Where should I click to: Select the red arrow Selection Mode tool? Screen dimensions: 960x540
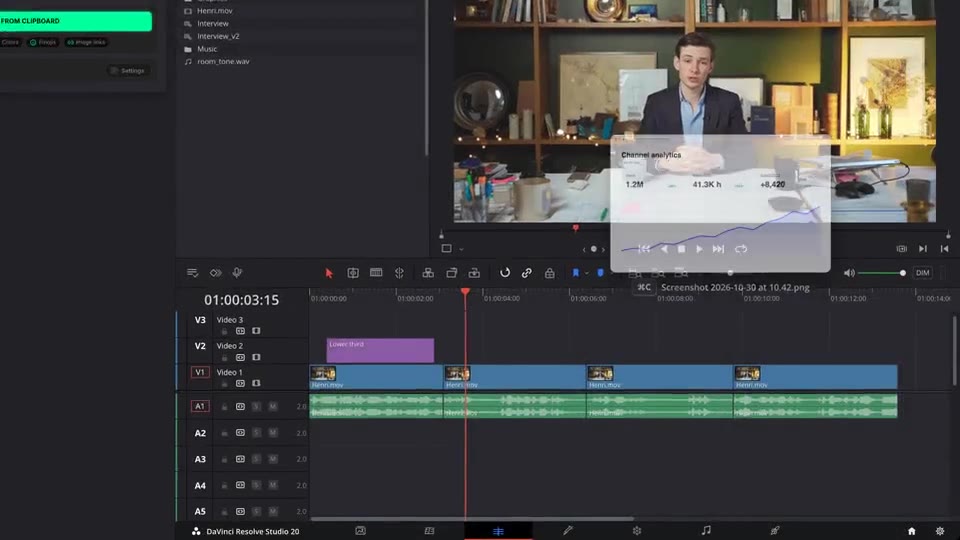tap(329, 273)
